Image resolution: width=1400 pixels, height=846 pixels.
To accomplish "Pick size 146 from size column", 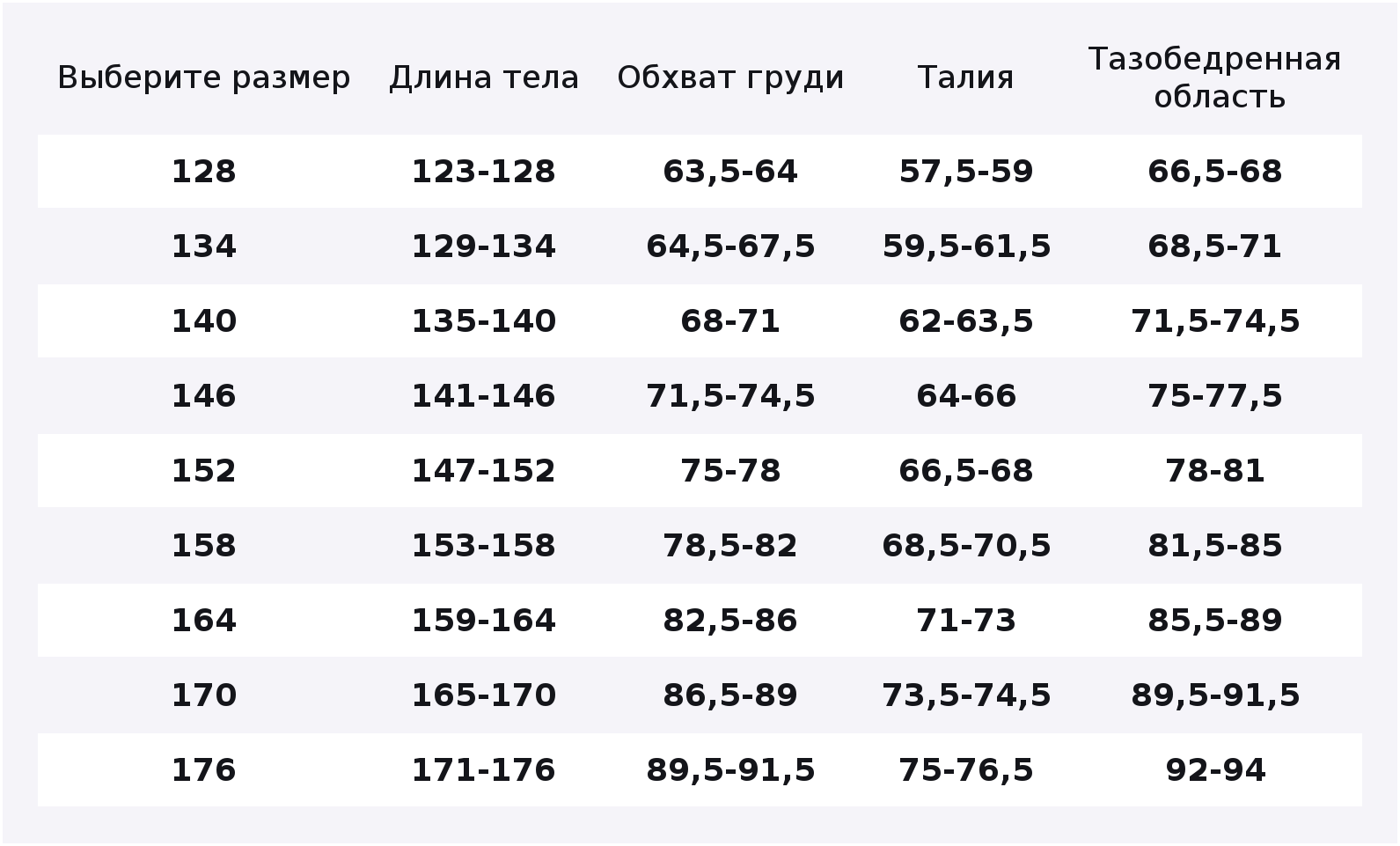I will (203, 395).
